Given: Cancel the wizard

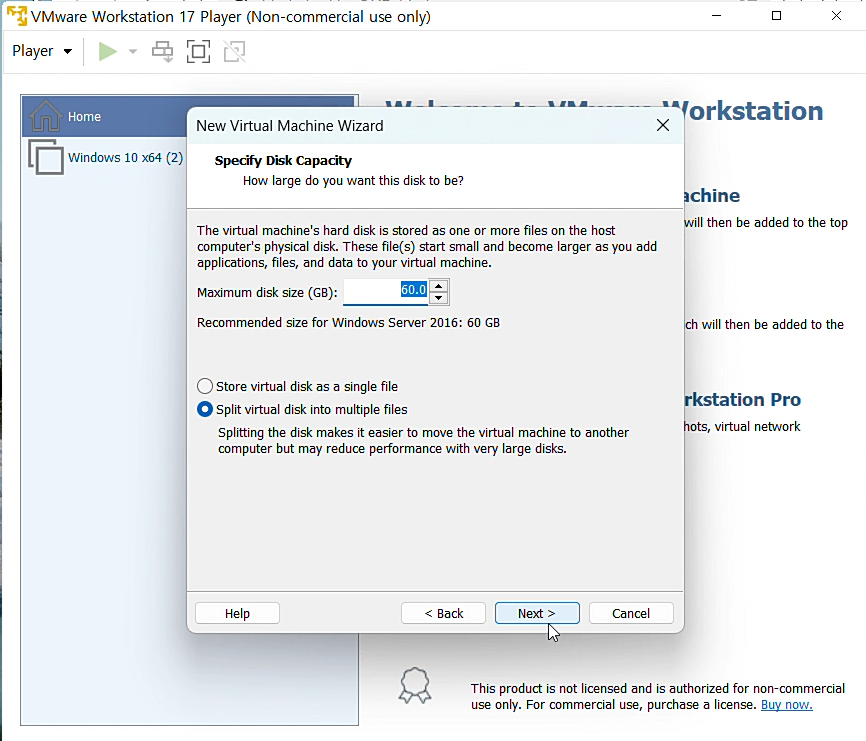Looking at the screenshot, I should (x=631, y=613).
